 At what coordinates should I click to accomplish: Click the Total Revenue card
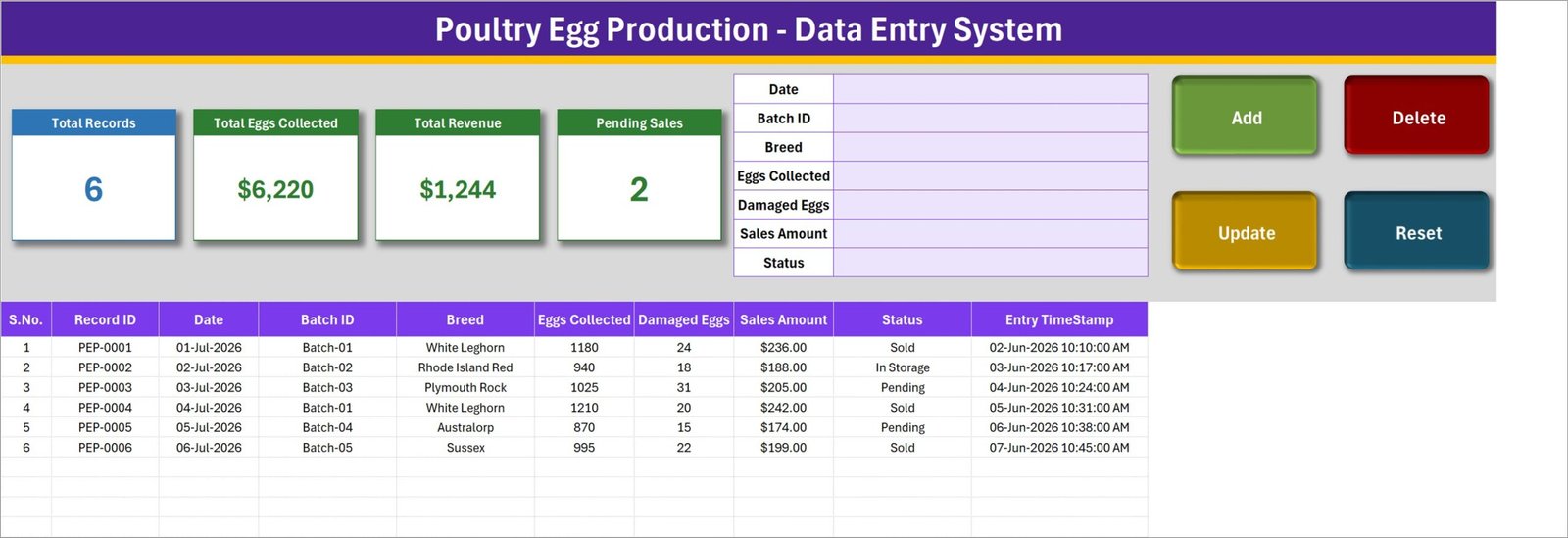[458, 174]
